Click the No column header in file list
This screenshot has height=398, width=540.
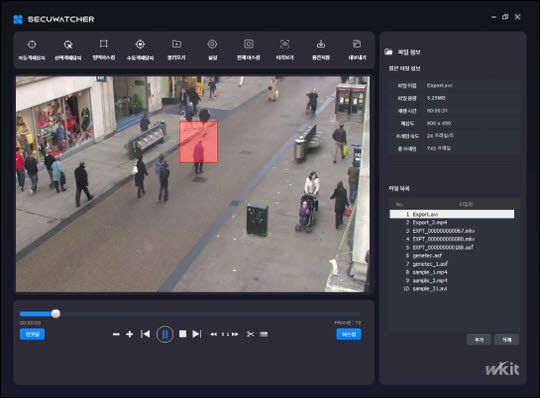click(x=399, y=205)
